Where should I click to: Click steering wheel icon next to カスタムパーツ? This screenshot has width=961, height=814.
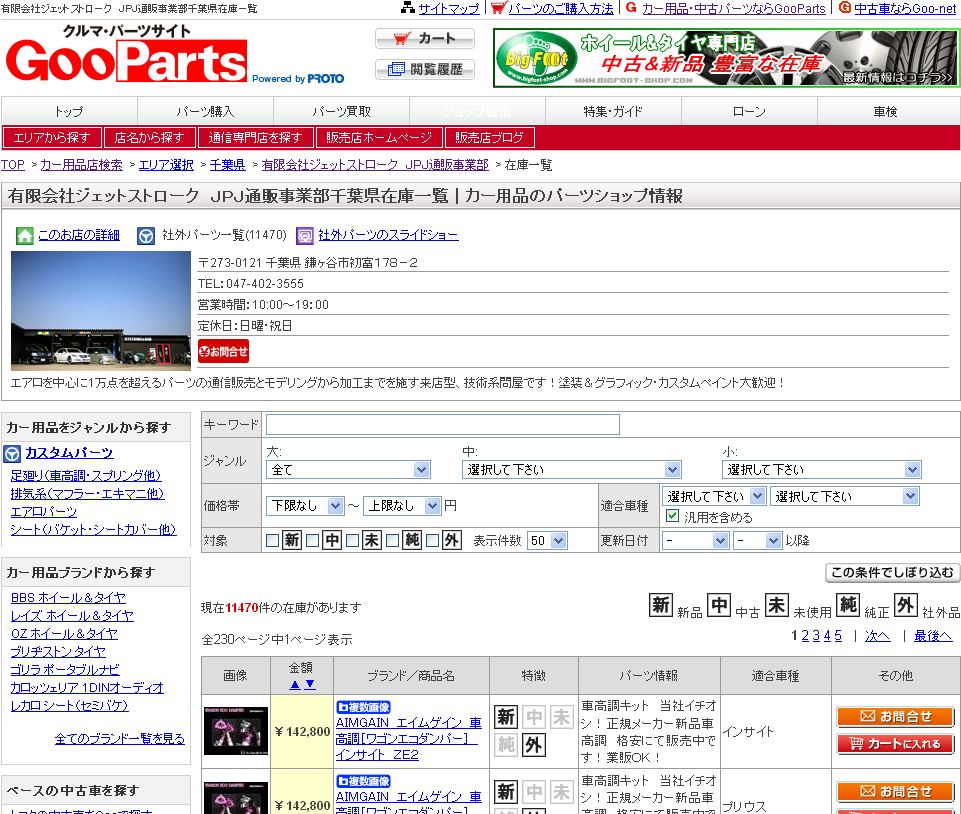click(12, 454)
